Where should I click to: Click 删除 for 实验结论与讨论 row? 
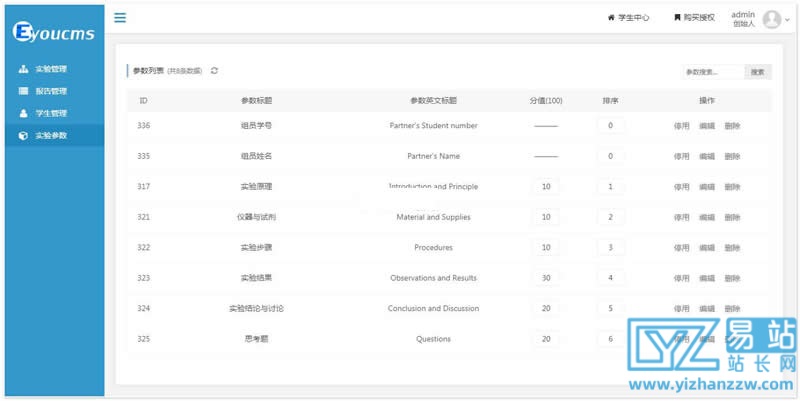pyautogui.click(x=732, y=309)
